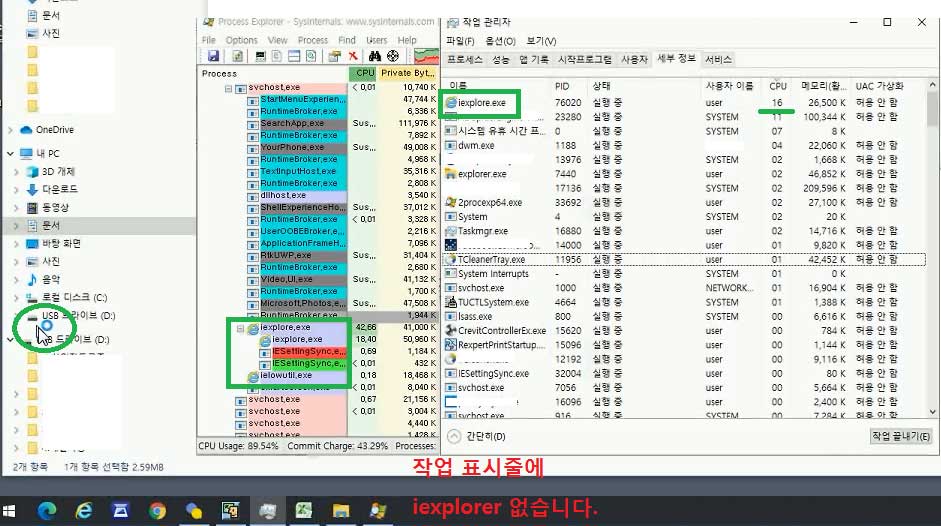Open the System Information icon in Process Explorer
941x526 pixels.
260,56
